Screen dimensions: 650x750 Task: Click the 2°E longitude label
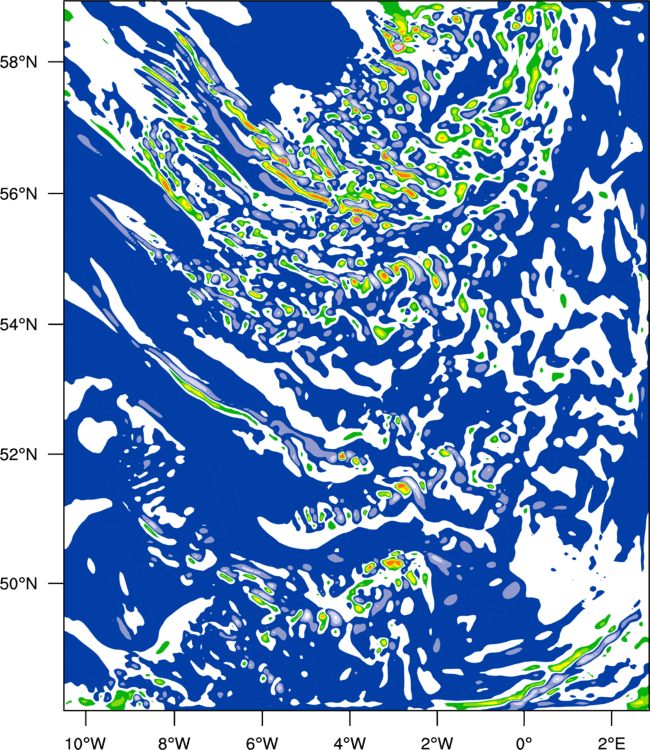pyautogui.click(x=612, y=743)
